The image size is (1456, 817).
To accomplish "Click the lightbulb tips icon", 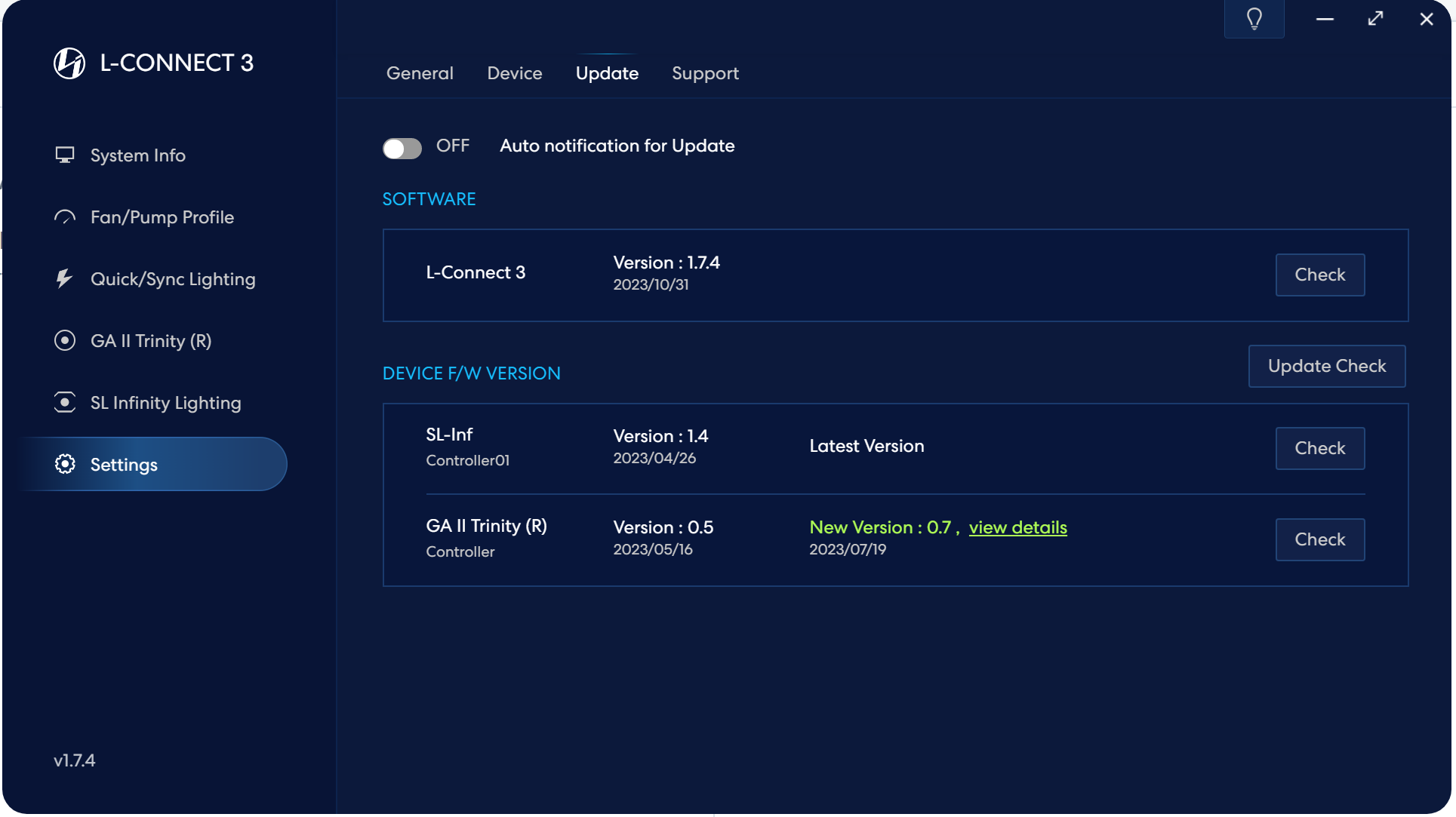I will click(x=1254, y=19).
